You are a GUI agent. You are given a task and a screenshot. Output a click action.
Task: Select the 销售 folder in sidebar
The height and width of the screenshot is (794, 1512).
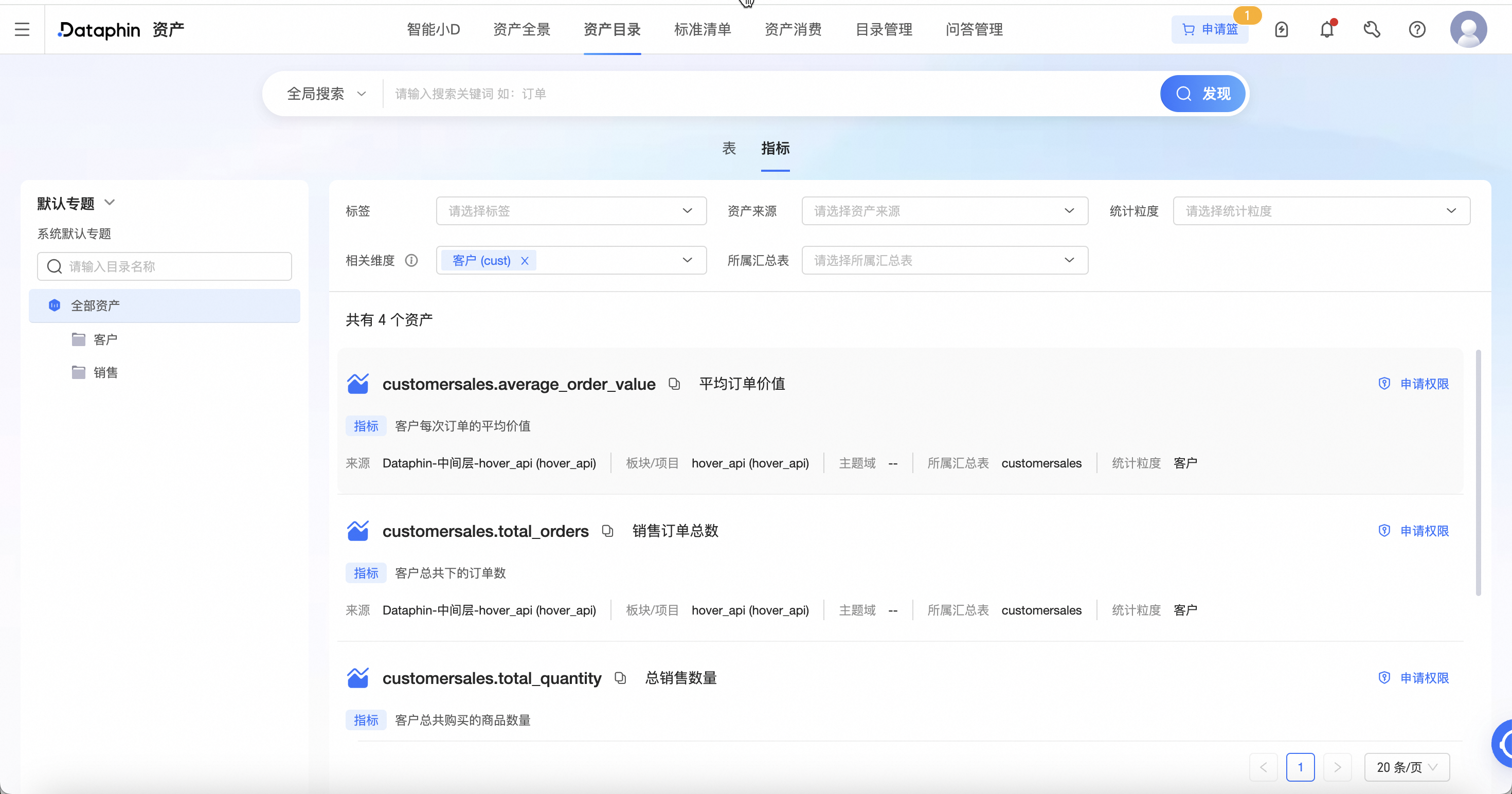105,371
